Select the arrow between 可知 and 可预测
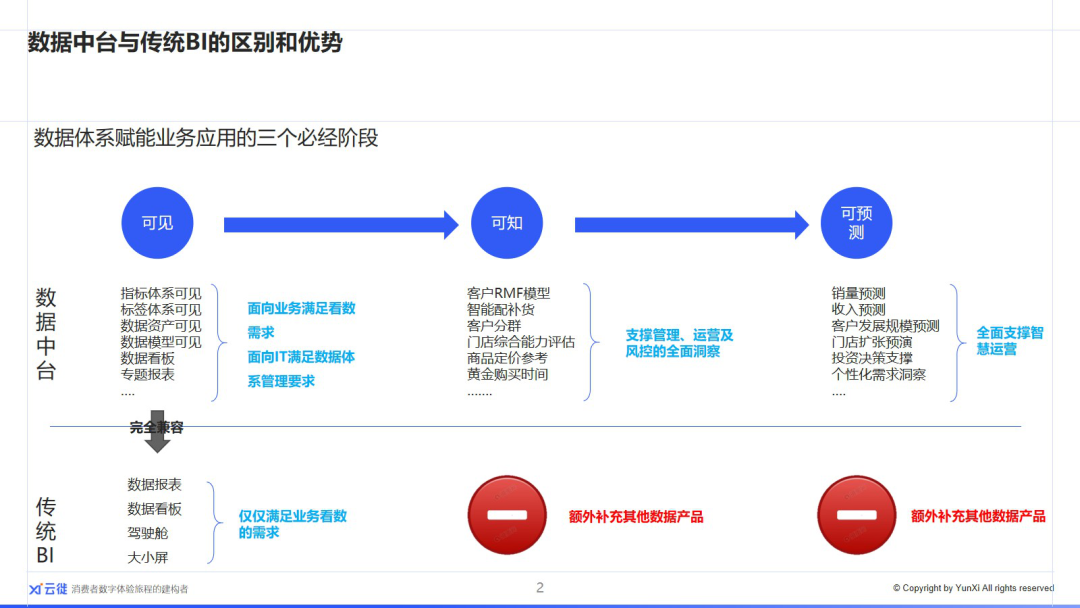The image size is (1080, 608). [692, 224]
